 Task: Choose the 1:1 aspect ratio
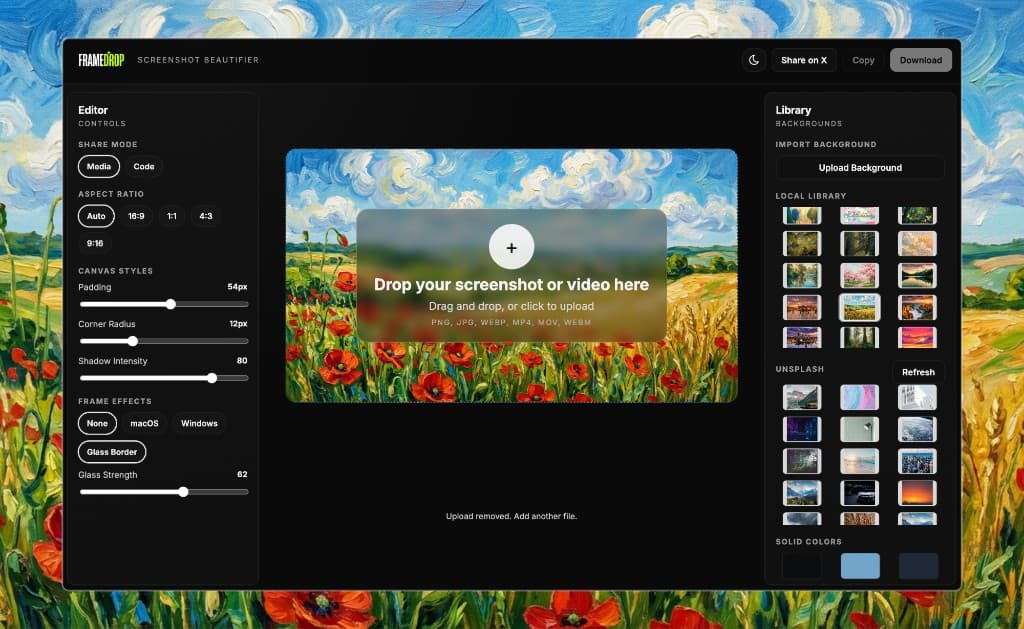tap(172, 216)
